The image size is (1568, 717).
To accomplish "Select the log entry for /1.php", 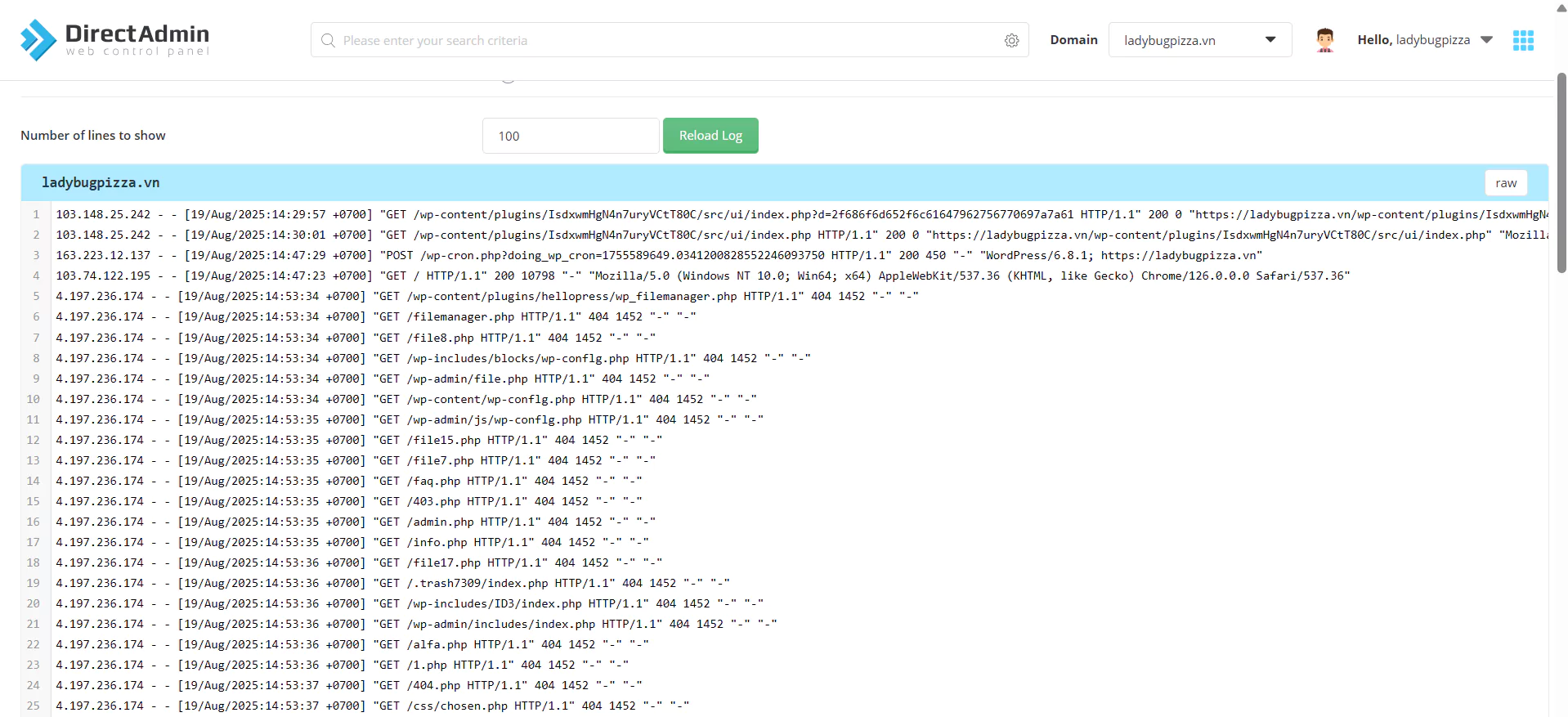I will coord(343,665).
